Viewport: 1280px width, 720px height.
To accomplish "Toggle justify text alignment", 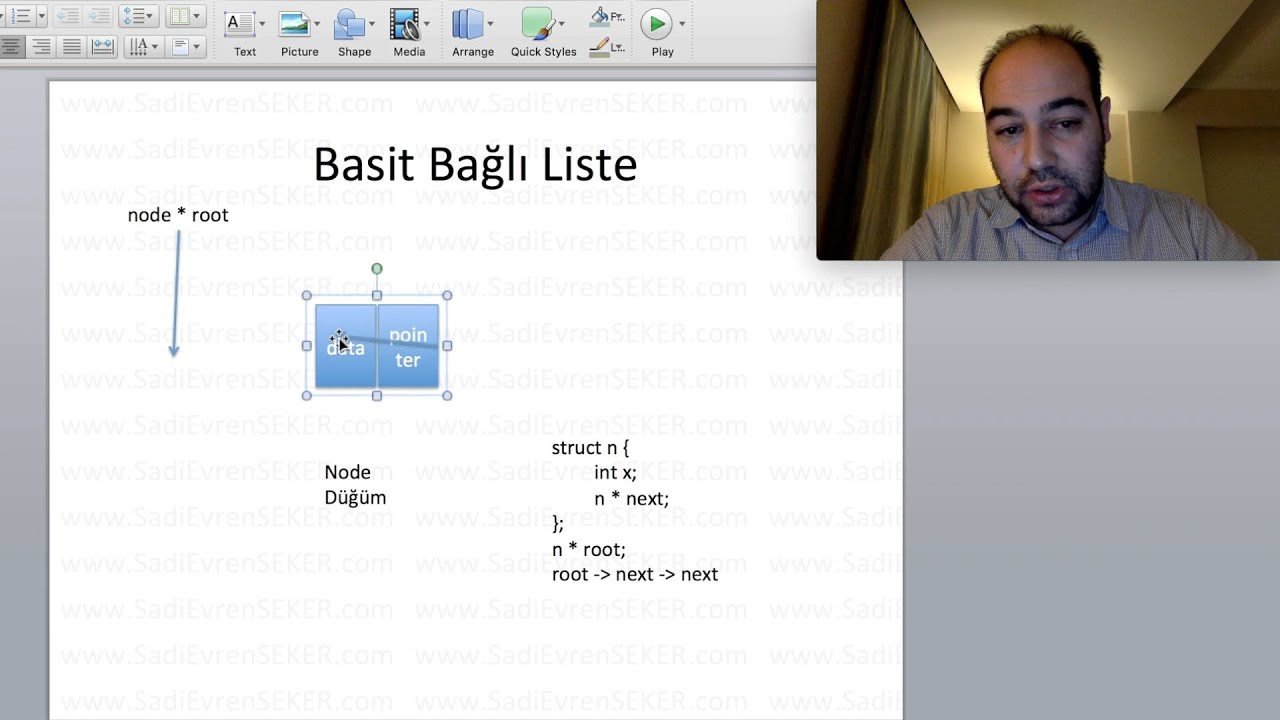I will (72, 46).
